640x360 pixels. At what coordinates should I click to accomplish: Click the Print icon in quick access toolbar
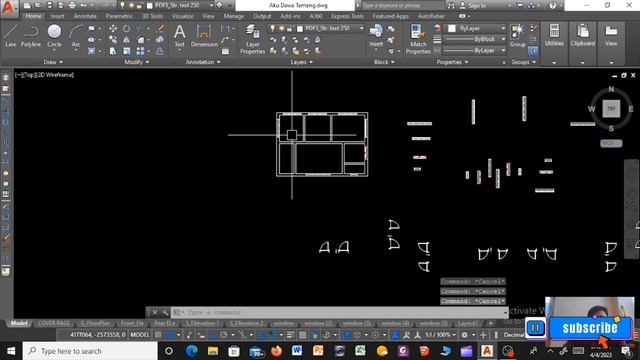pos(72,5)
